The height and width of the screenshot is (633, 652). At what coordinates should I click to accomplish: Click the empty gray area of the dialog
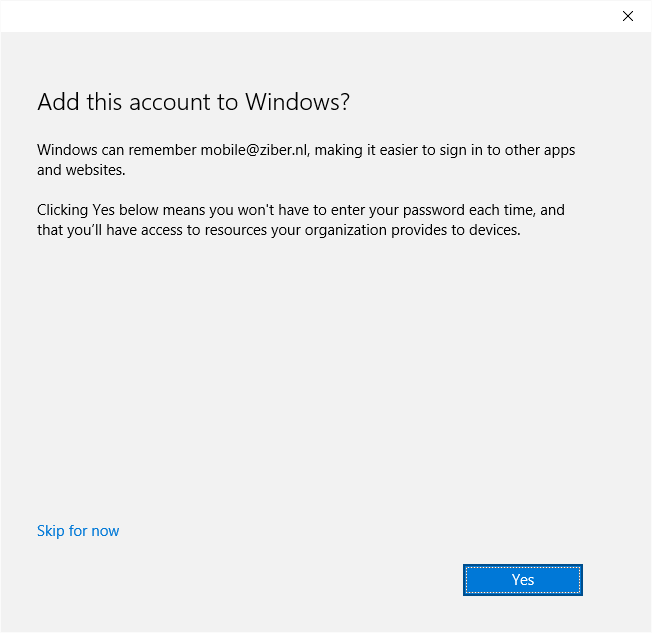pos(324,374)
